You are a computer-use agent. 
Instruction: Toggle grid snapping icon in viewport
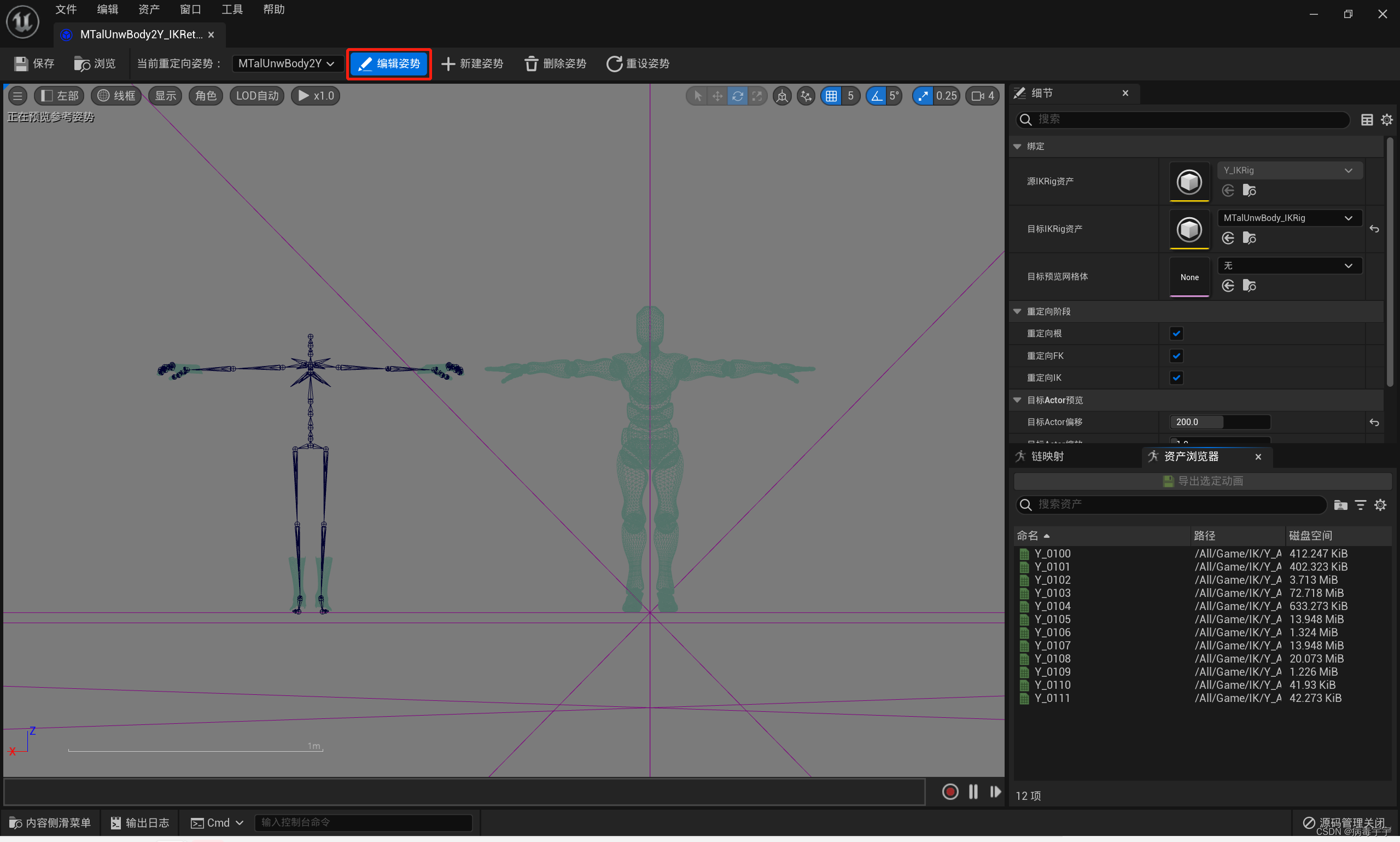click(831, 96)
